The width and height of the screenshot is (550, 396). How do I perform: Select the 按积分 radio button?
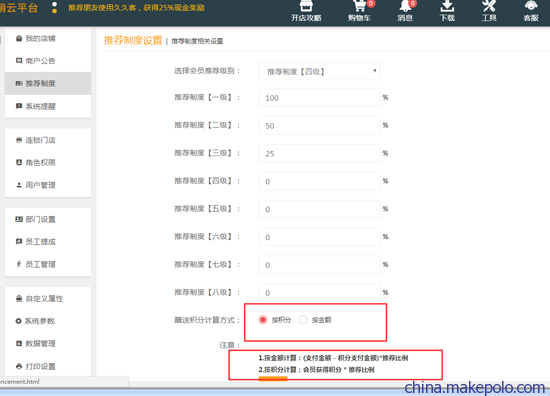click(x=263, y=320)
